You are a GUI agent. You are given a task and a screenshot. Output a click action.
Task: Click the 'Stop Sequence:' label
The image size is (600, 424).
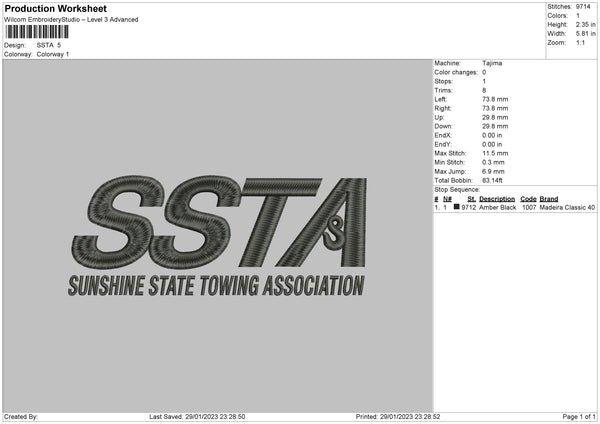[457, 189]
